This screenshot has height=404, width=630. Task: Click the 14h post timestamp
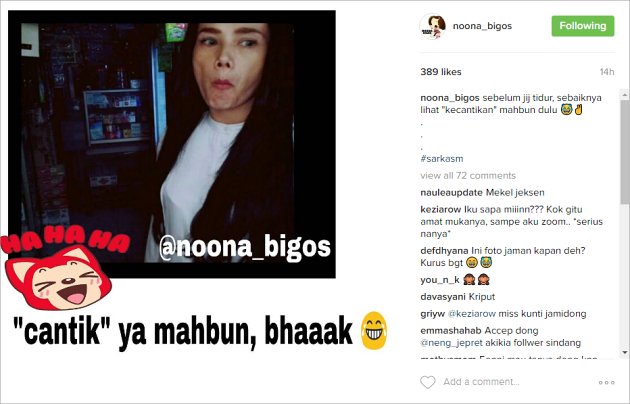click(x=607, y=72)
